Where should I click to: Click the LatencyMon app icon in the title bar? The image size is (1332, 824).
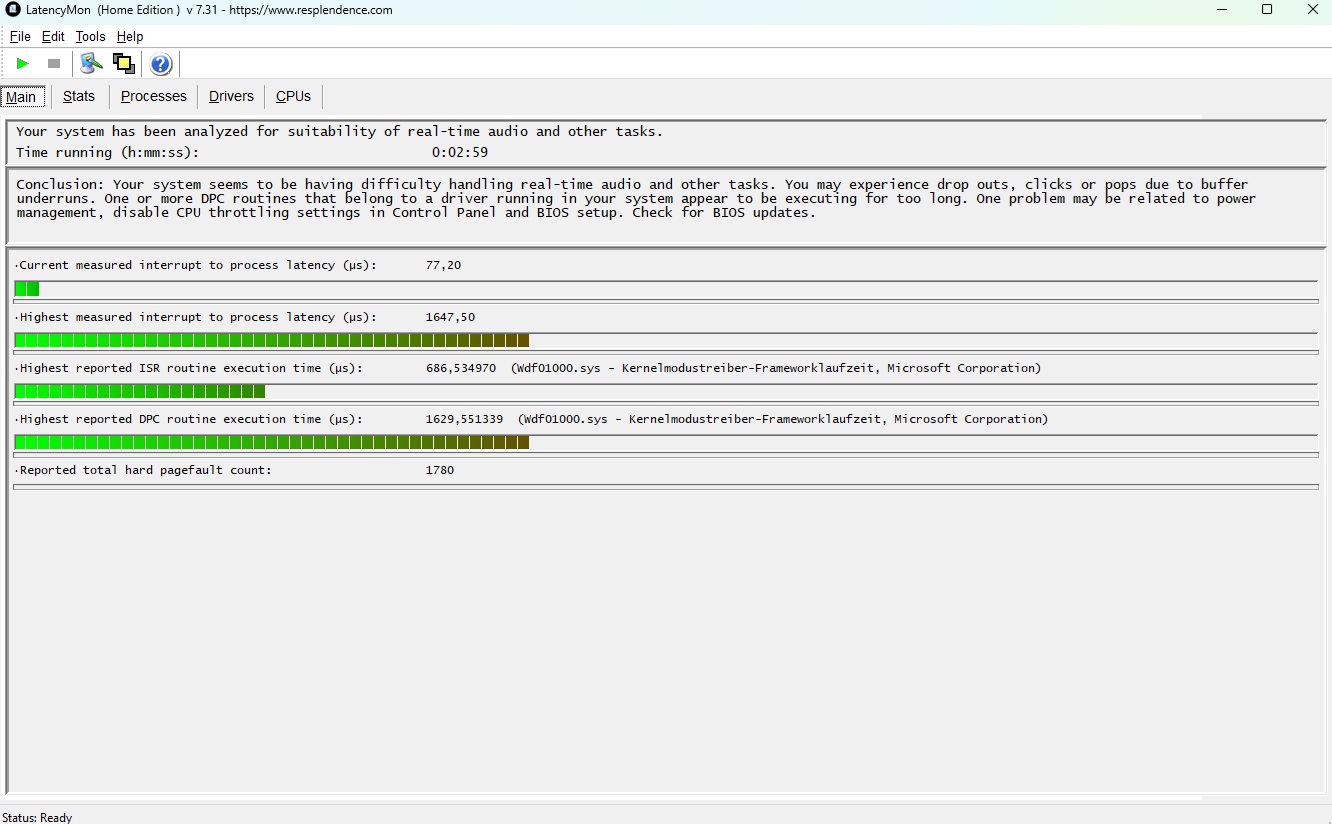click(x=13, y=10)
